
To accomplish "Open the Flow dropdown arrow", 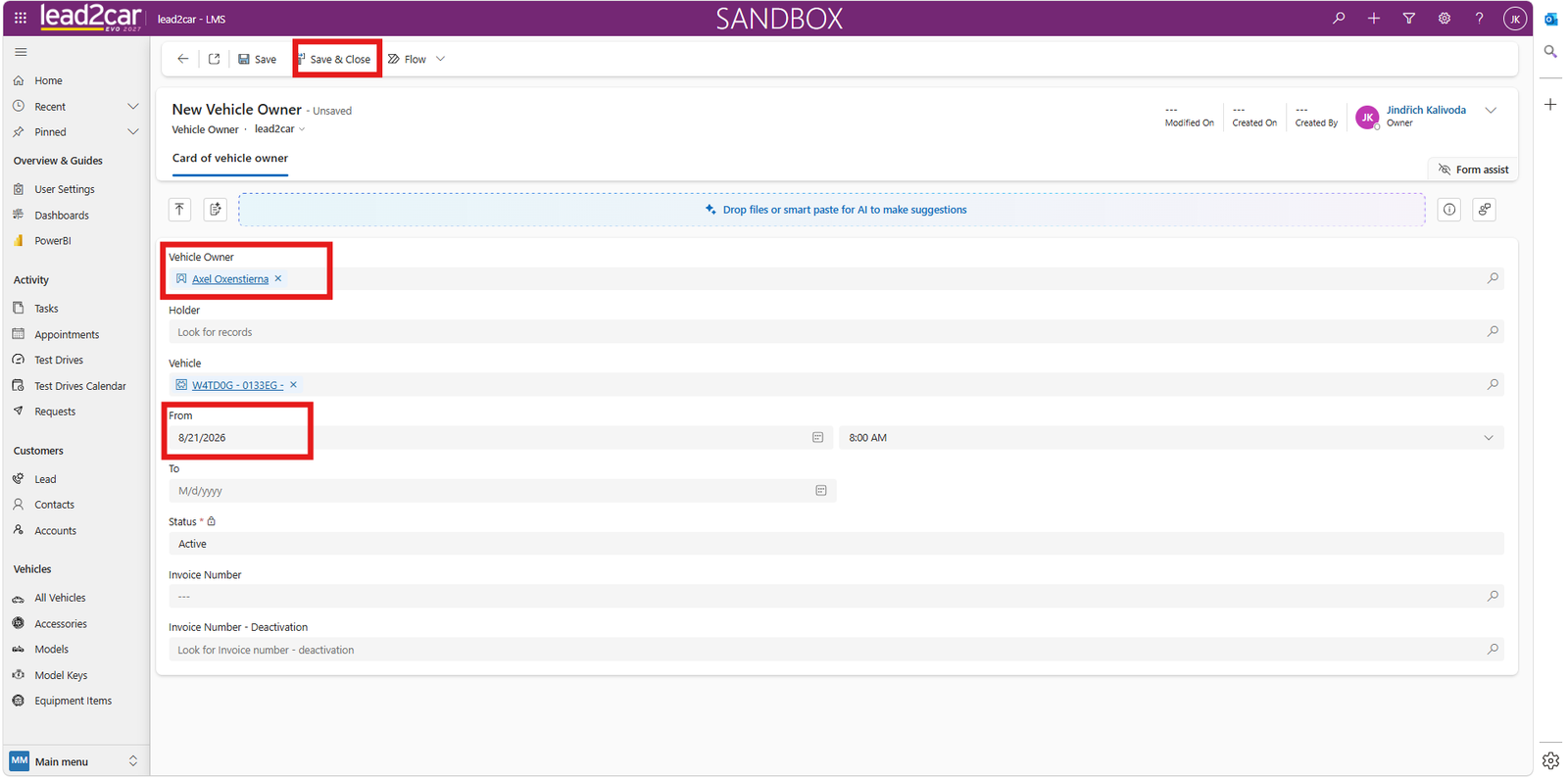I will [440, 59].
